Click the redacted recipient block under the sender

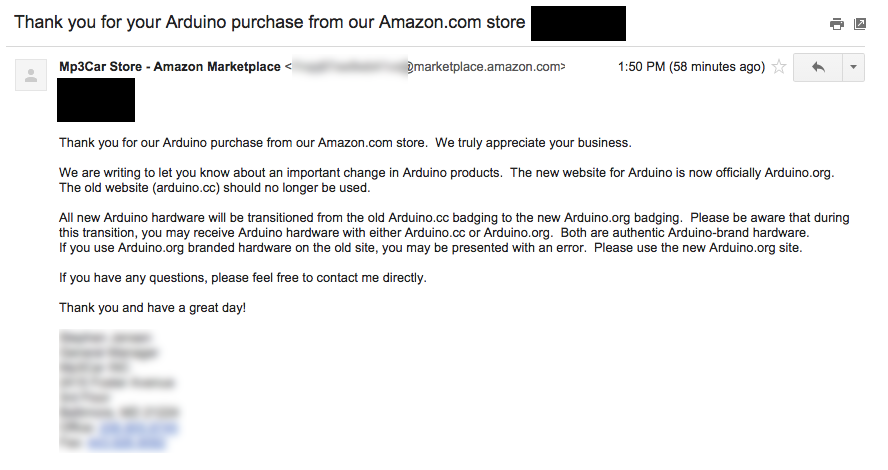[96, 99]
